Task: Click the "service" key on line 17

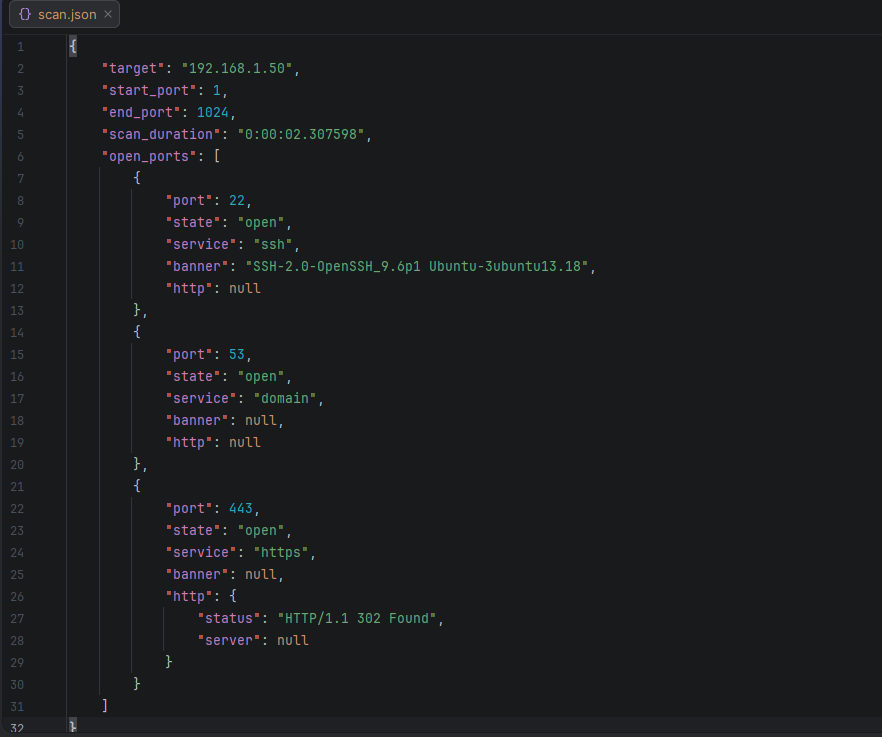Action: tap(201, 398)
